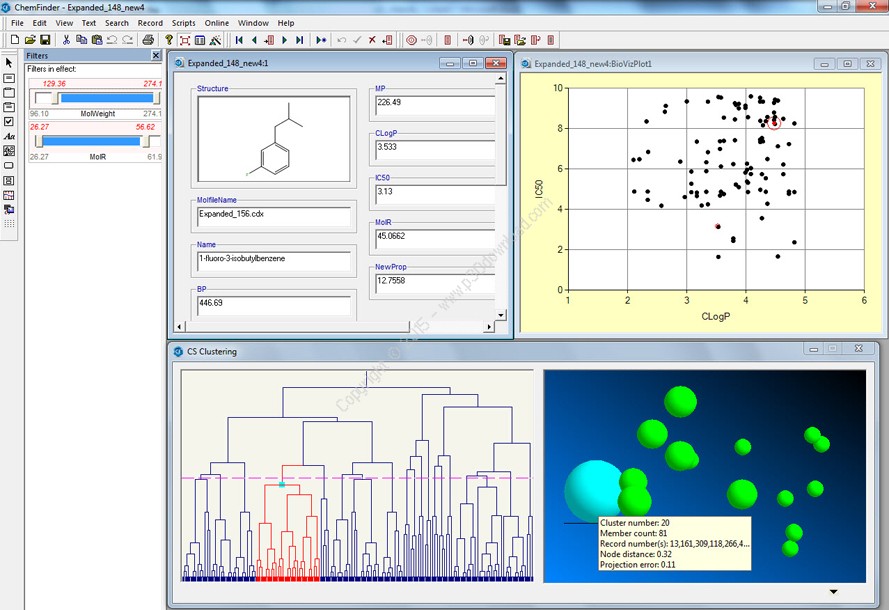Close the Filters panel
Image resolution: width=889 pixels, height=610 pixels.
pyautogui.click(x=155, y=56)
